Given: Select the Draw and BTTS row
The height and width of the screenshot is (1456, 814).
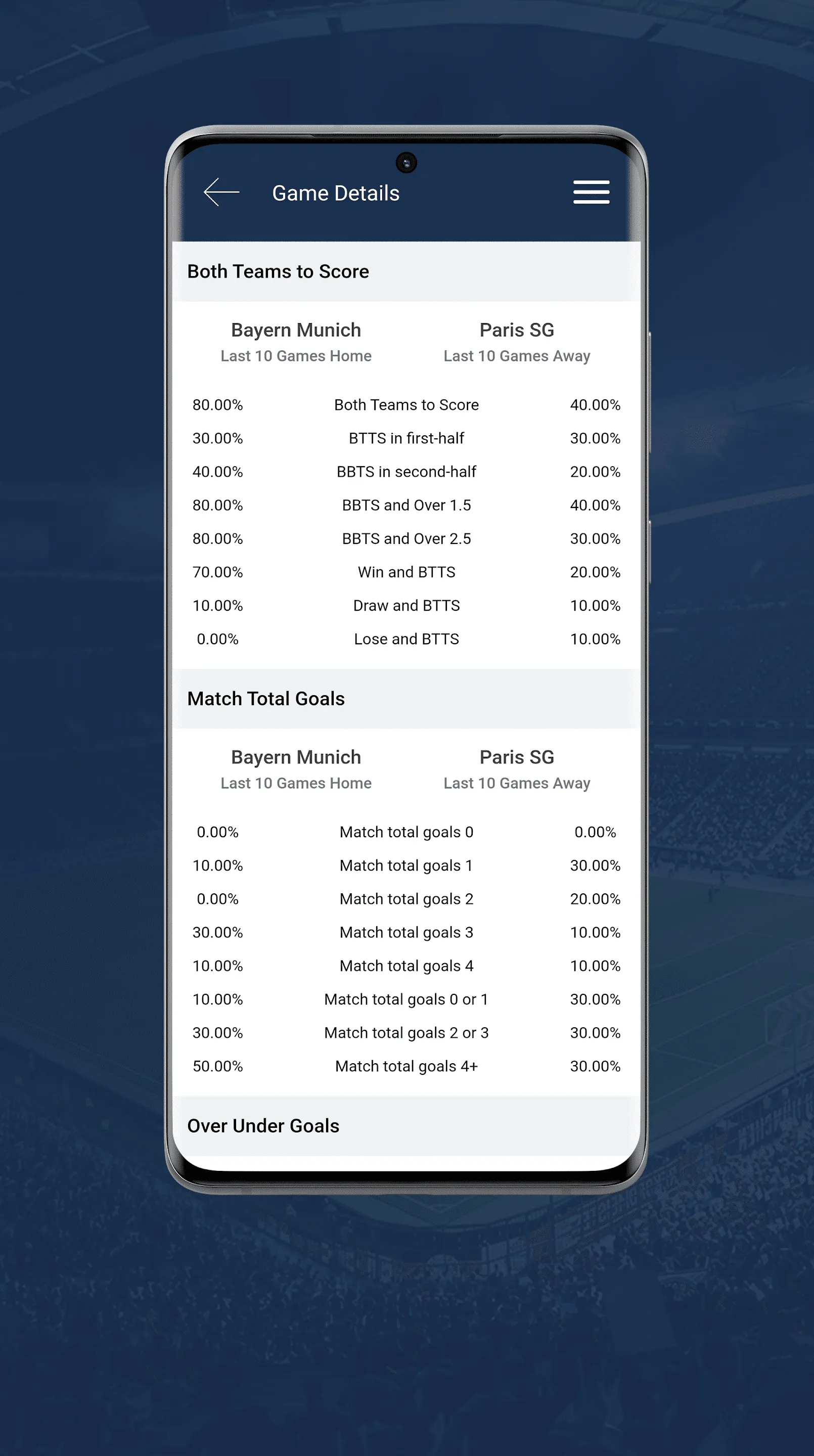Looking at the screenshot, I should tap(406, 605).
